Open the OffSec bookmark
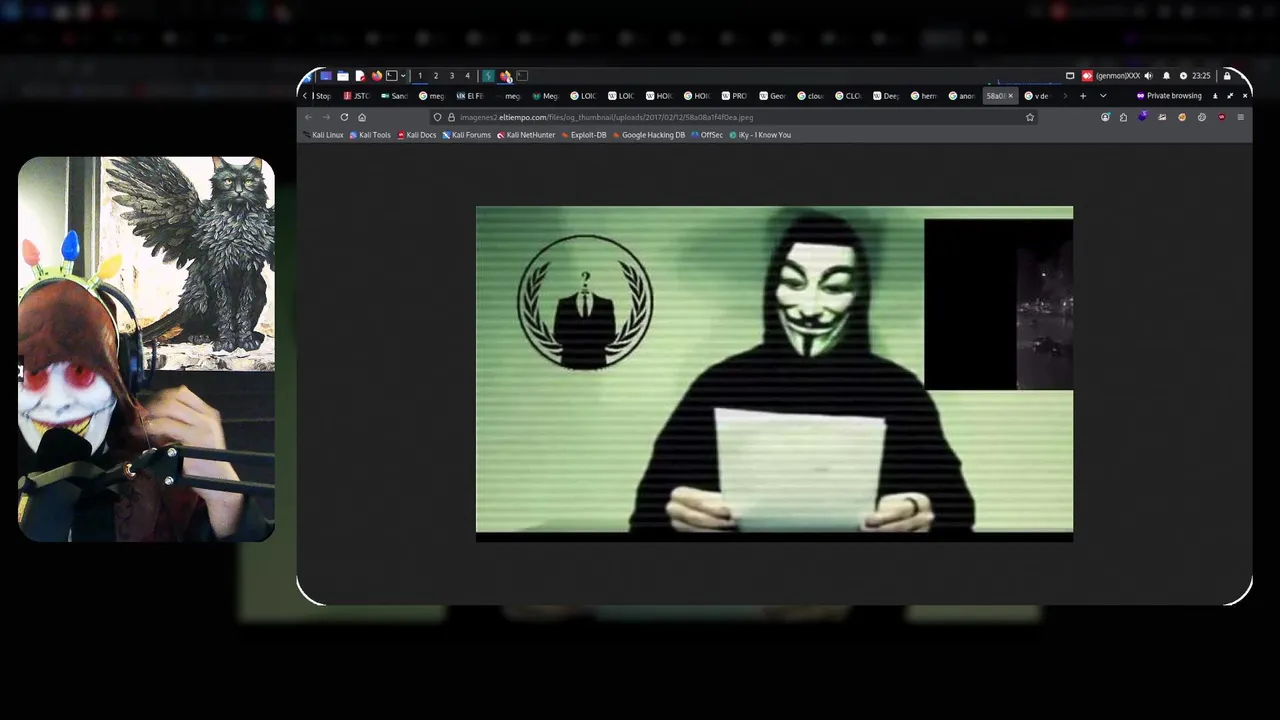The width and height of the screenshot is (1280, 720). 707,135
